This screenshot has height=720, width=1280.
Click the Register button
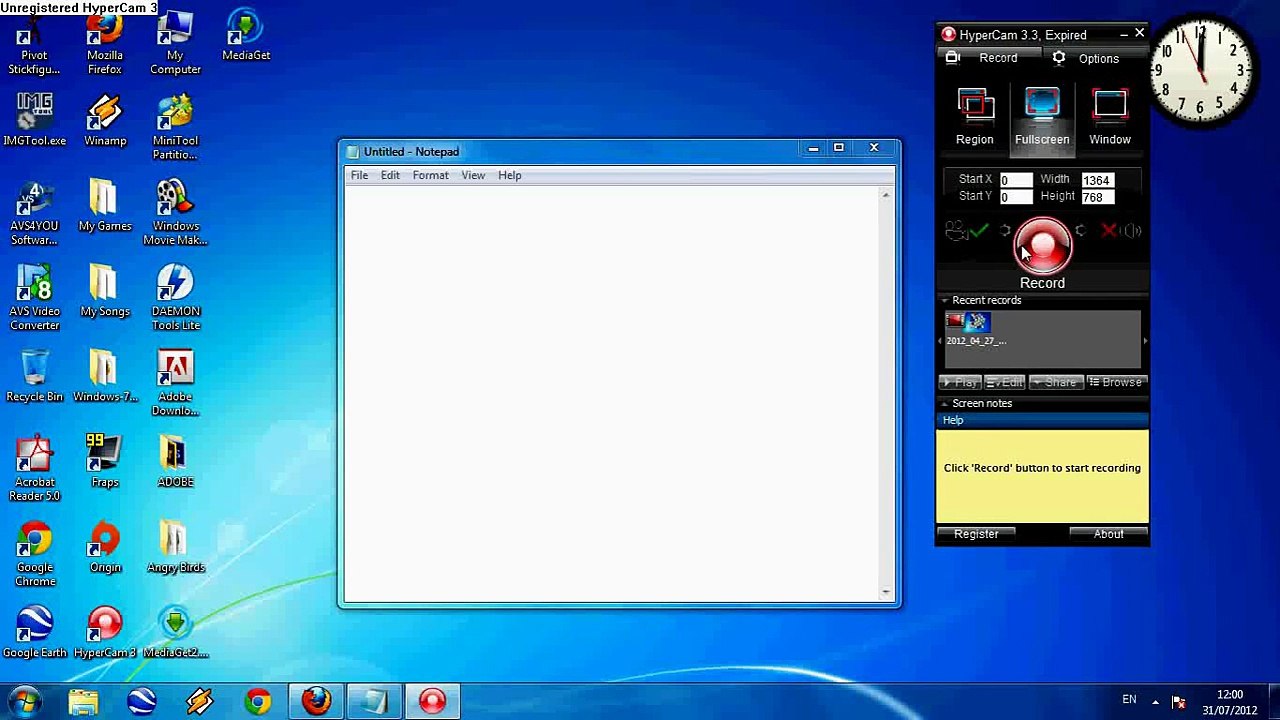976,534
